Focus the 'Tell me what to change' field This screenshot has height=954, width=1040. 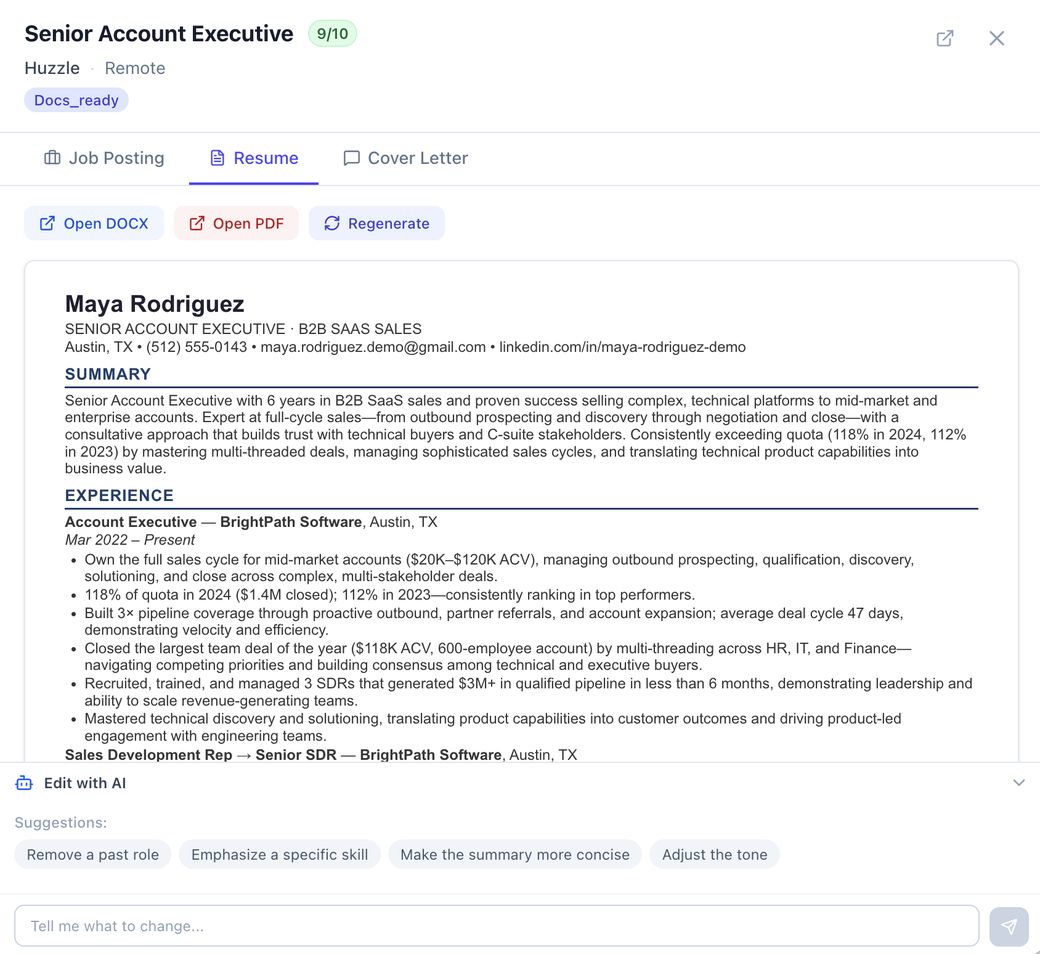coord(497,926)
